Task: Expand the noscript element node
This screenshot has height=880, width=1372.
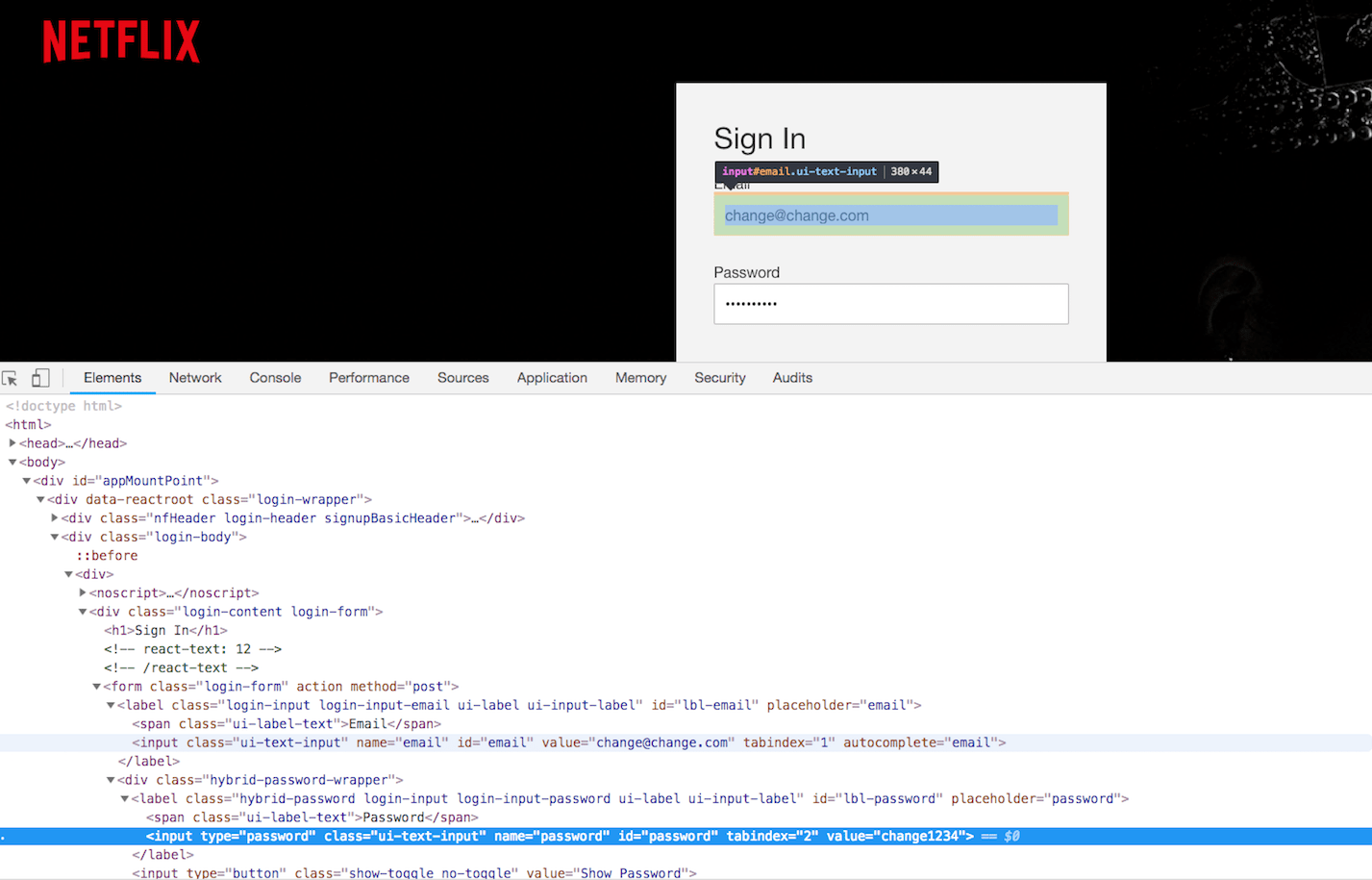Action: (83, 593)
